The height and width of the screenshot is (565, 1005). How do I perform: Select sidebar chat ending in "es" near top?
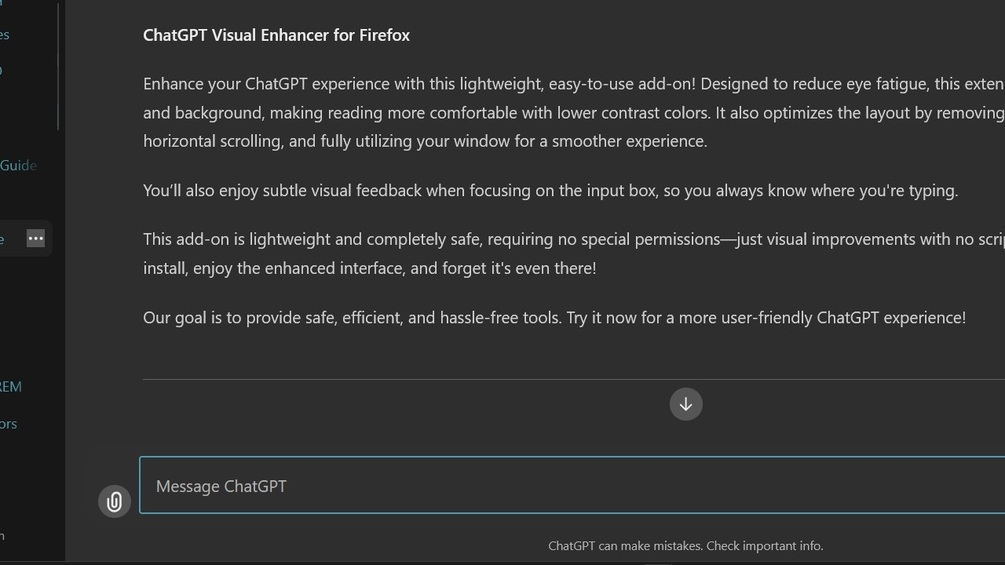click(x=5, y=35)
